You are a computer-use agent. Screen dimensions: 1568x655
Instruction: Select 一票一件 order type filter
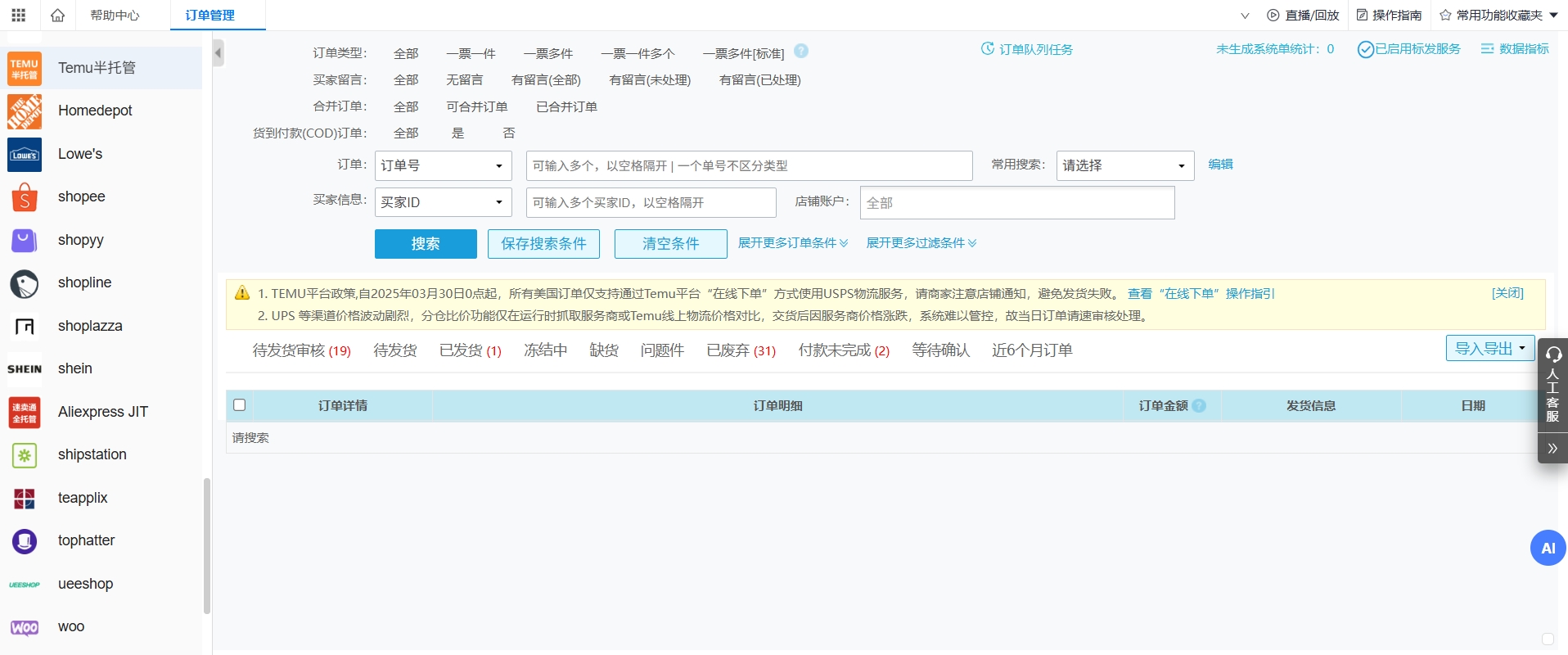pos(471,54)
